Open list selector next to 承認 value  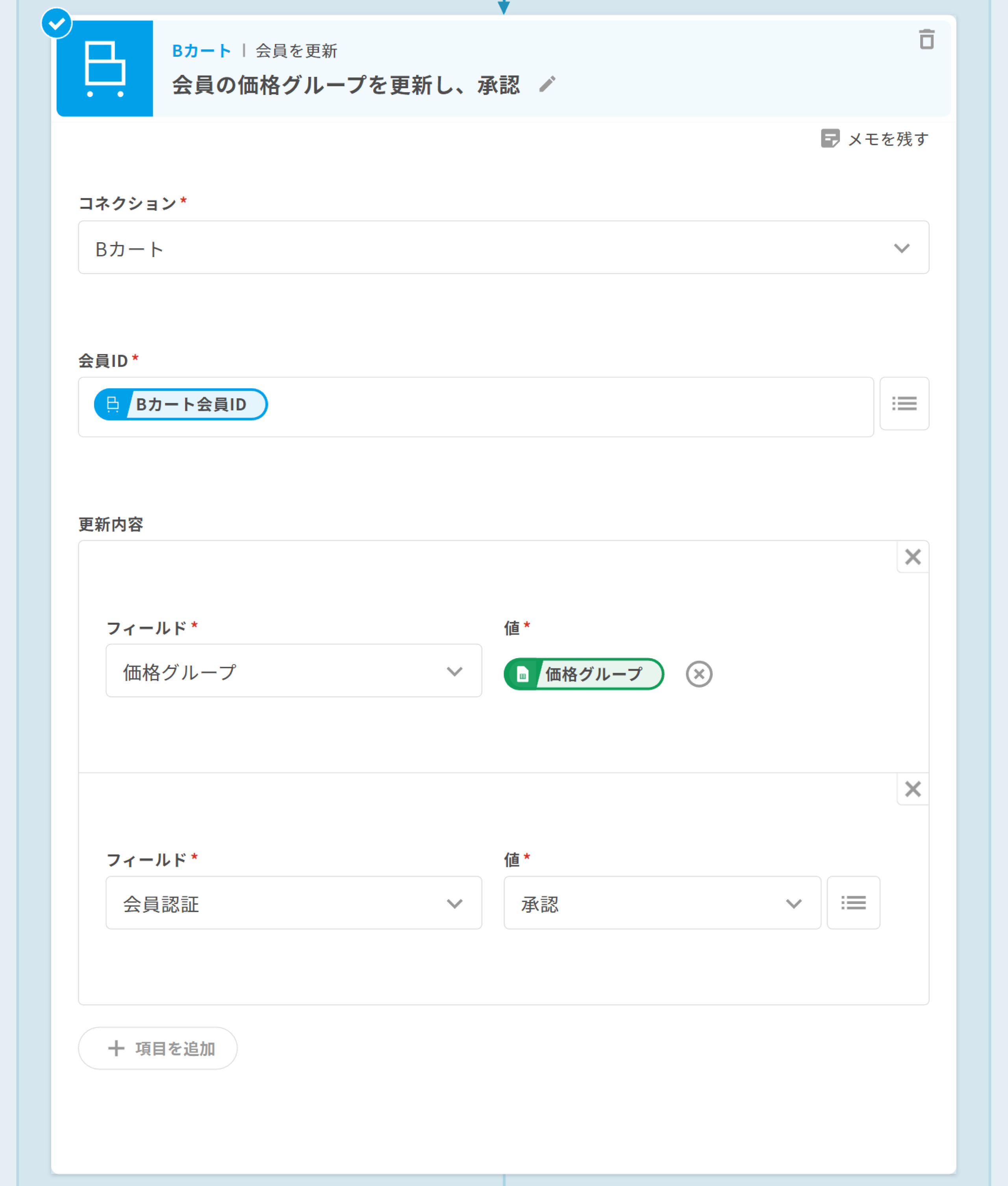point(853,902)
